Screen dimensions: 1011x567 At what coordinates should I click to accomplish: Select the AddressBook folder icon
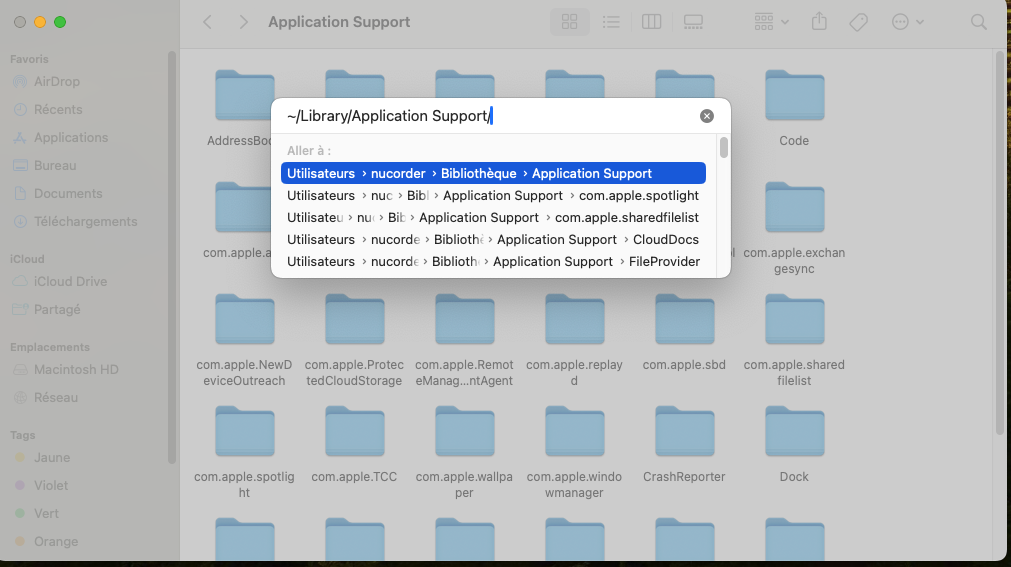tap(244, 95)
